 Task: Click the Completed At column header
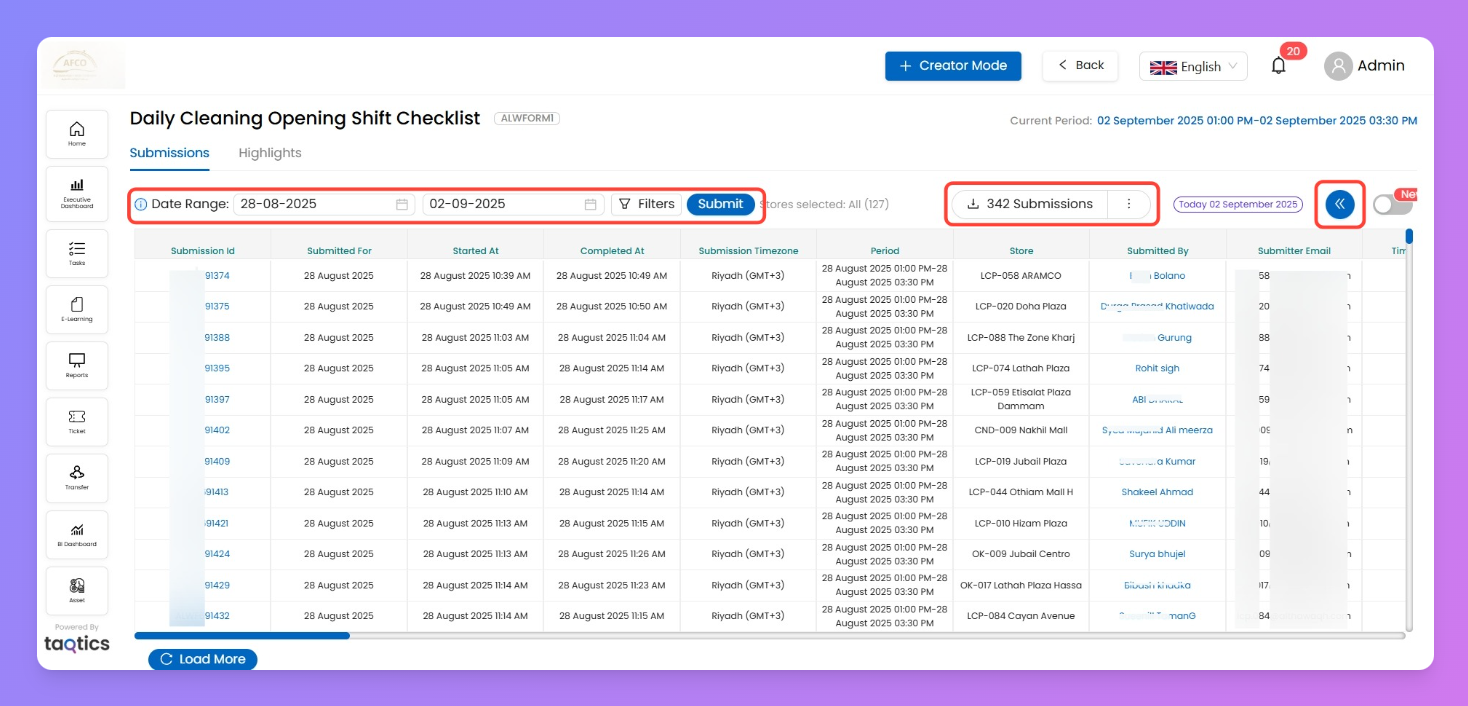612,251
